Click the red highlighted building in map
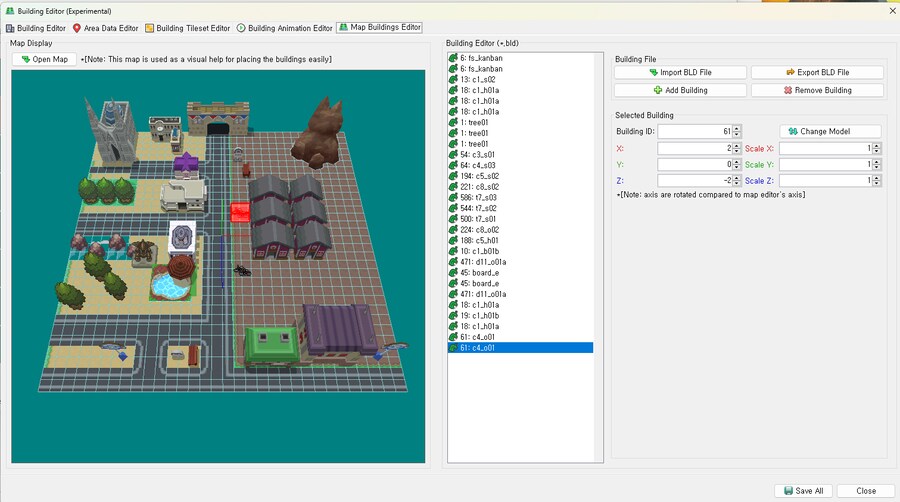 pos(240,212)
